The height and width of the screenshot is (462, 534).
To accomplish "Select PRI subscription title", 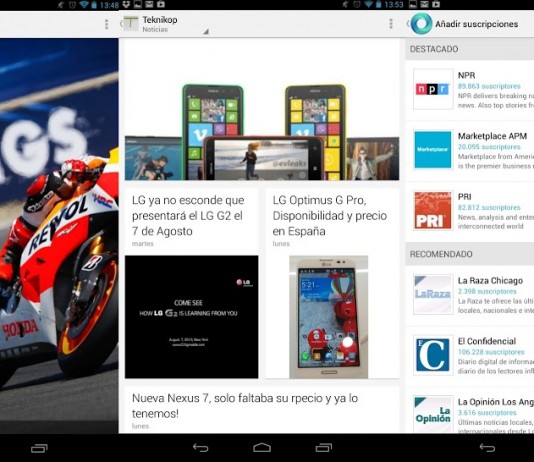I will (x=465, y=197).
